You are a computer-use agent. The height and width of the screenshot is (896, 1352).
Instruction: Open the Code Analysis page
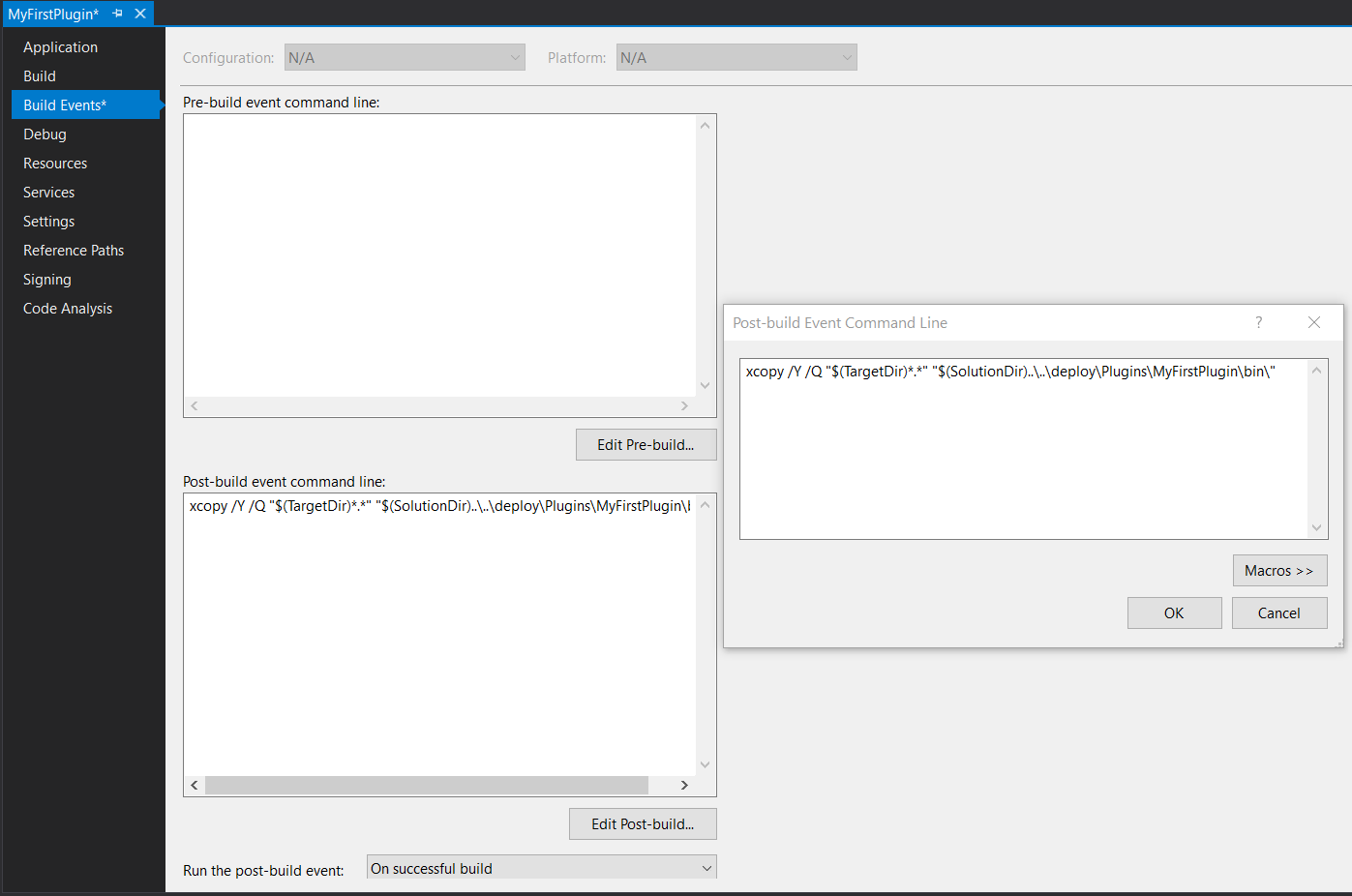pyautogui.click(x=67, y=308)
